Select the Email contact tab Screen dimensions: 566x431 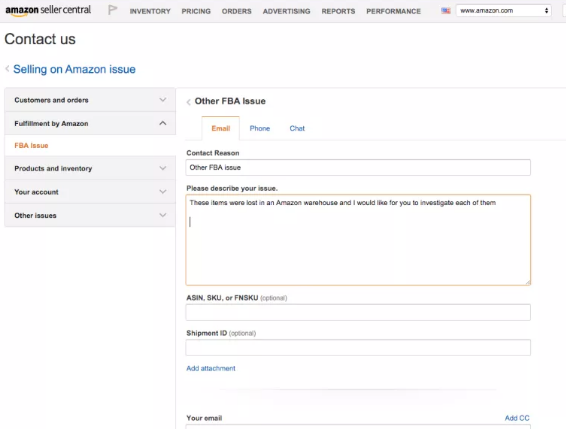[221, 129]
